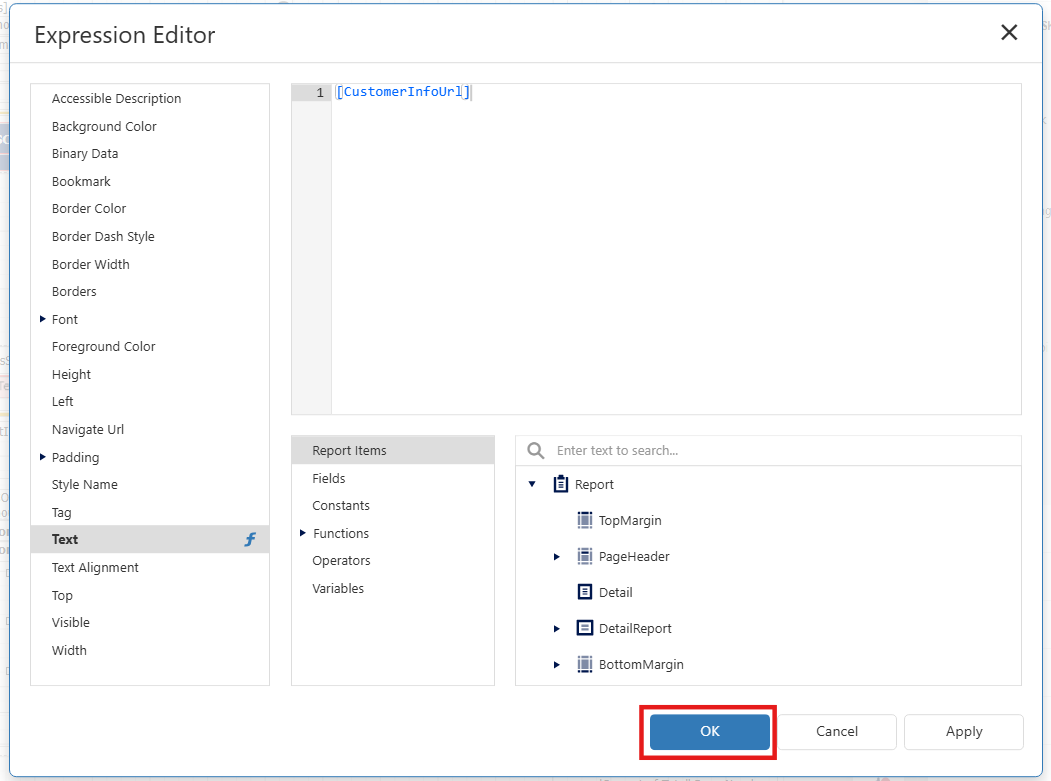This screenshot has width=1051, height=781.
Task: Click the Apply button
Action: (x=963, y=731)
